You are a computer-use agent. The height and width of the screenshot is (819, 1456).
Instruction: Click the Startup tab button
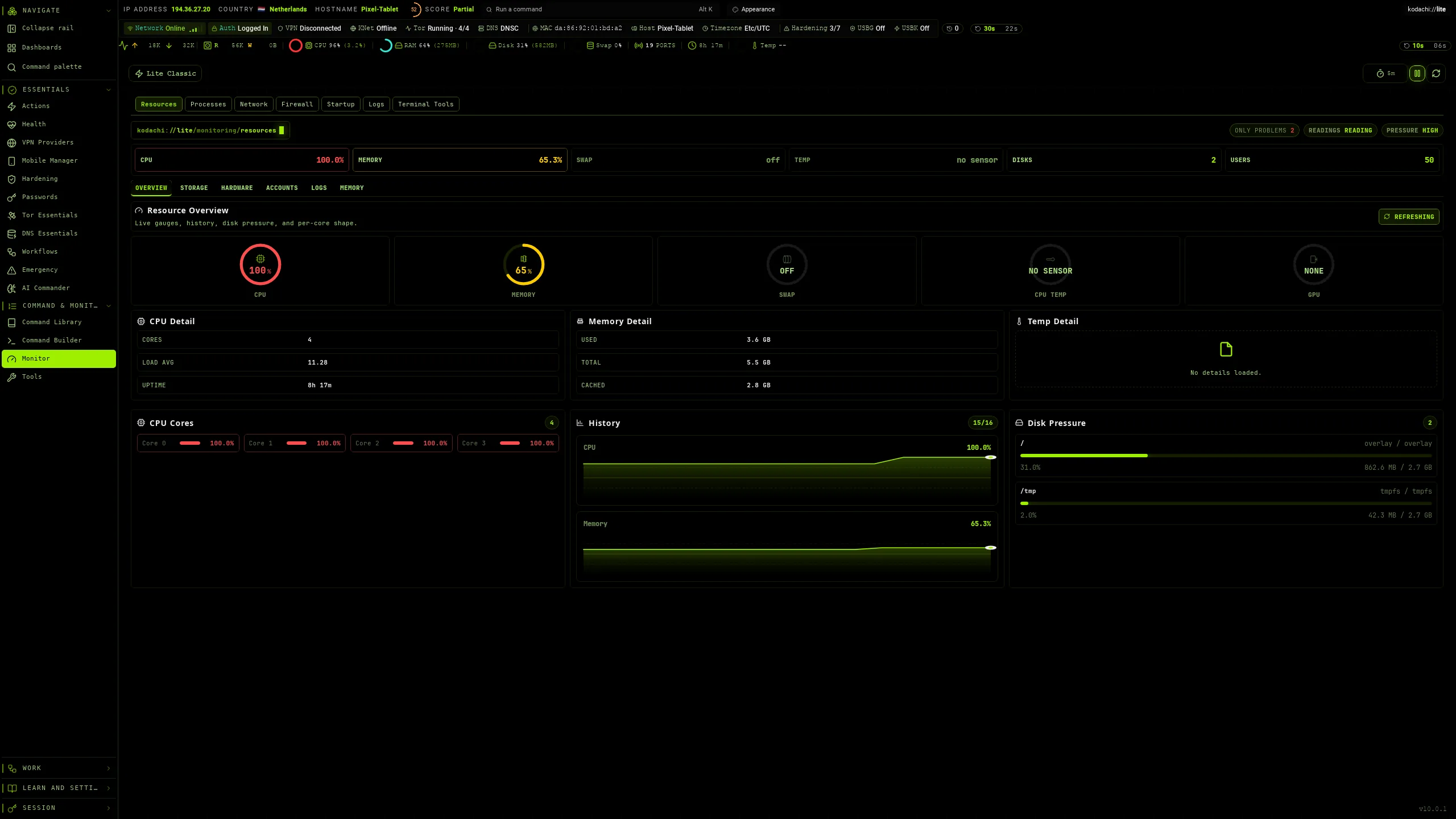[x=341, y=104]
